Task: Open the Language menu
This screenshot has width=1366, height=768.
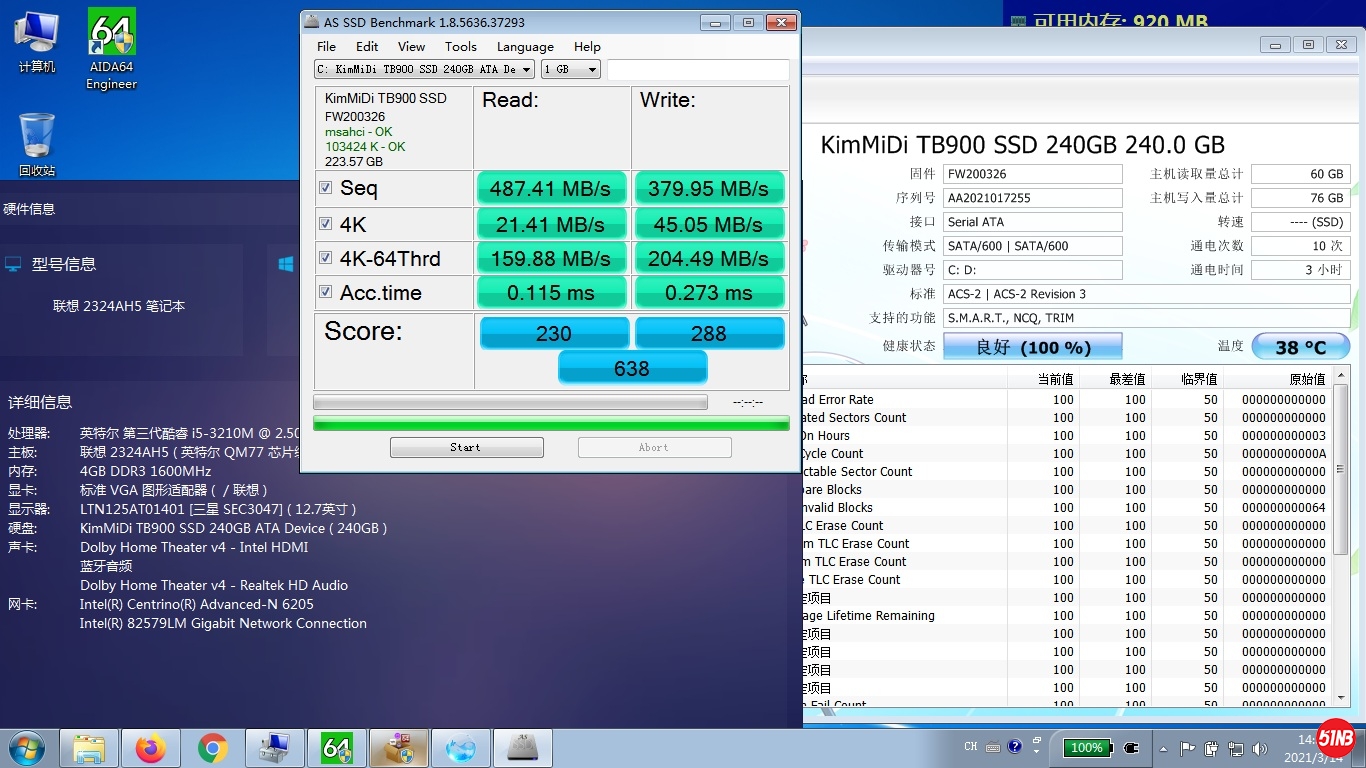Action: [x=525, y=46]
